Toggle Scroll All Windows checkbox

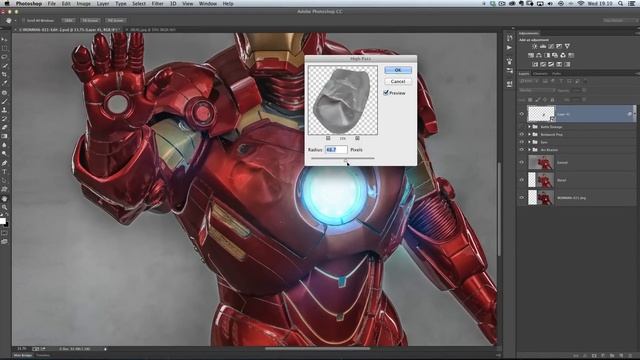tap(23, 20)
